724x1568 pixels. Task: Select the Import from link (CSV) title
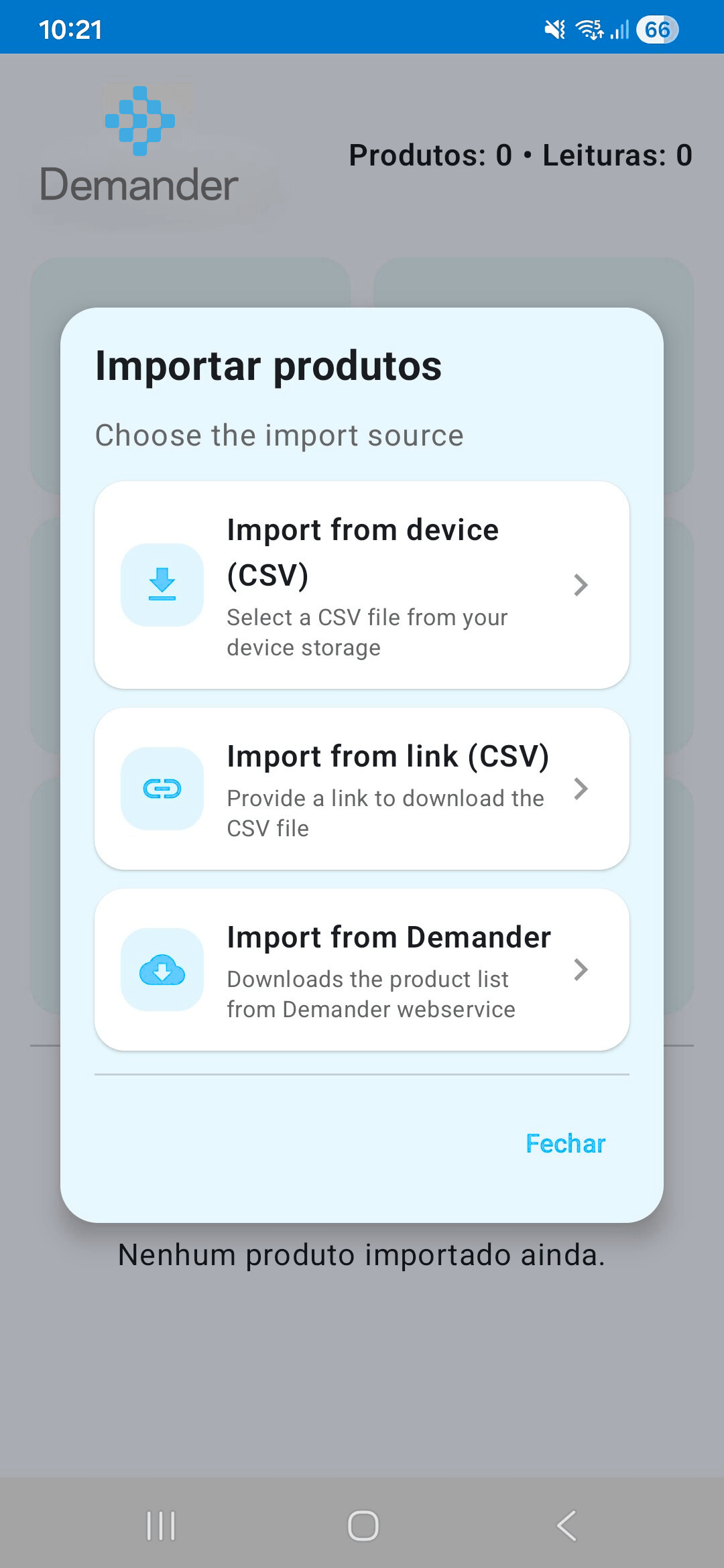click(387, 757)
